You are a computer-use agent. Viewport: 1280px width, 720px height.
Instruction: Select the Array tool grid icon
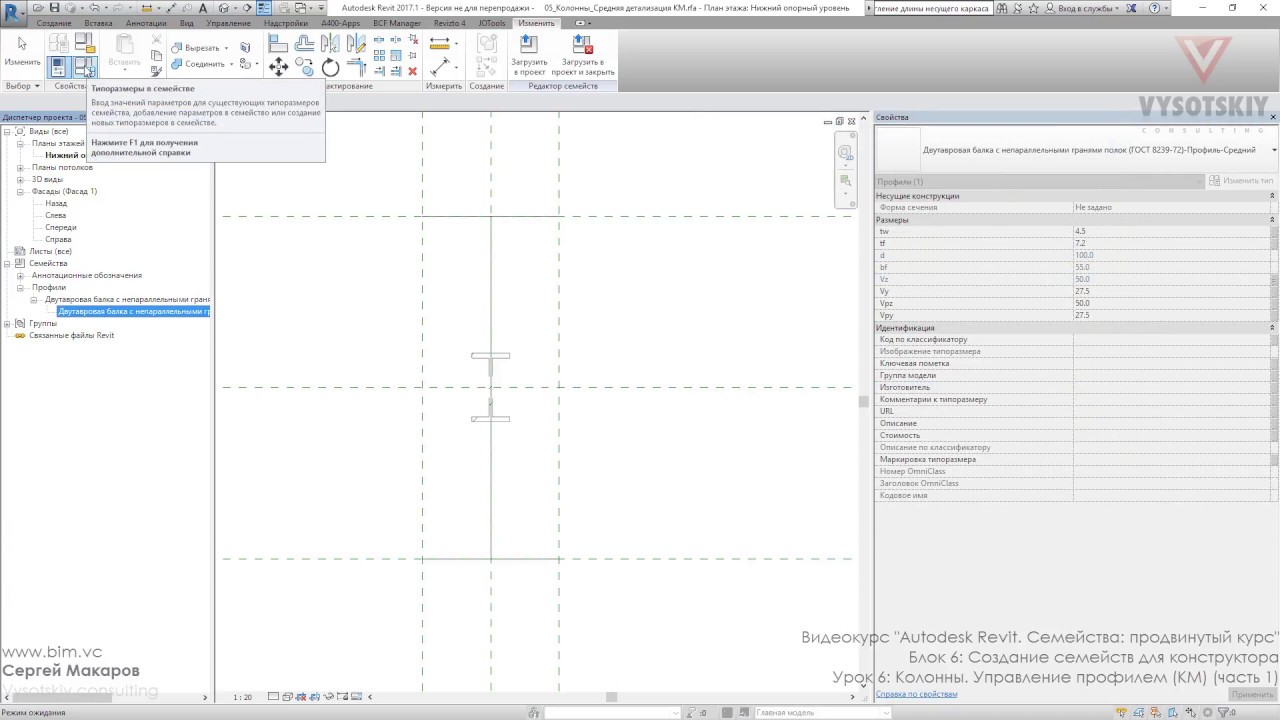coord(380,56)
